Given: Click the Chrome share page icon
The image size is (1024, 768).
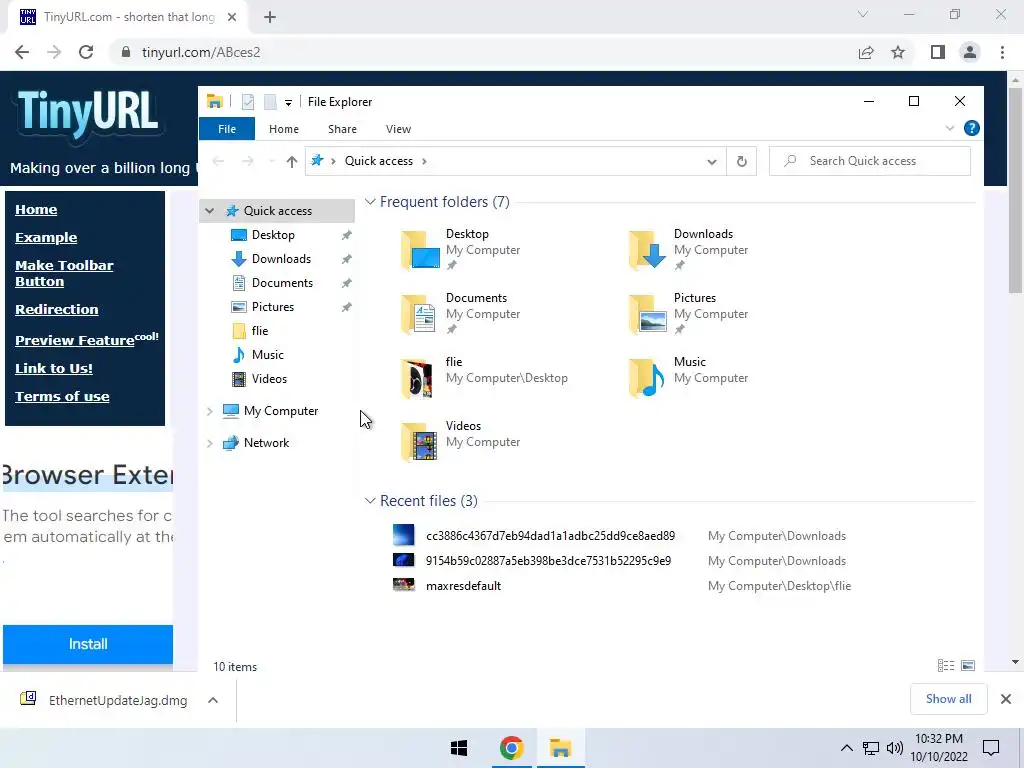Looking at the screenshot, I should tap(866, 52).
